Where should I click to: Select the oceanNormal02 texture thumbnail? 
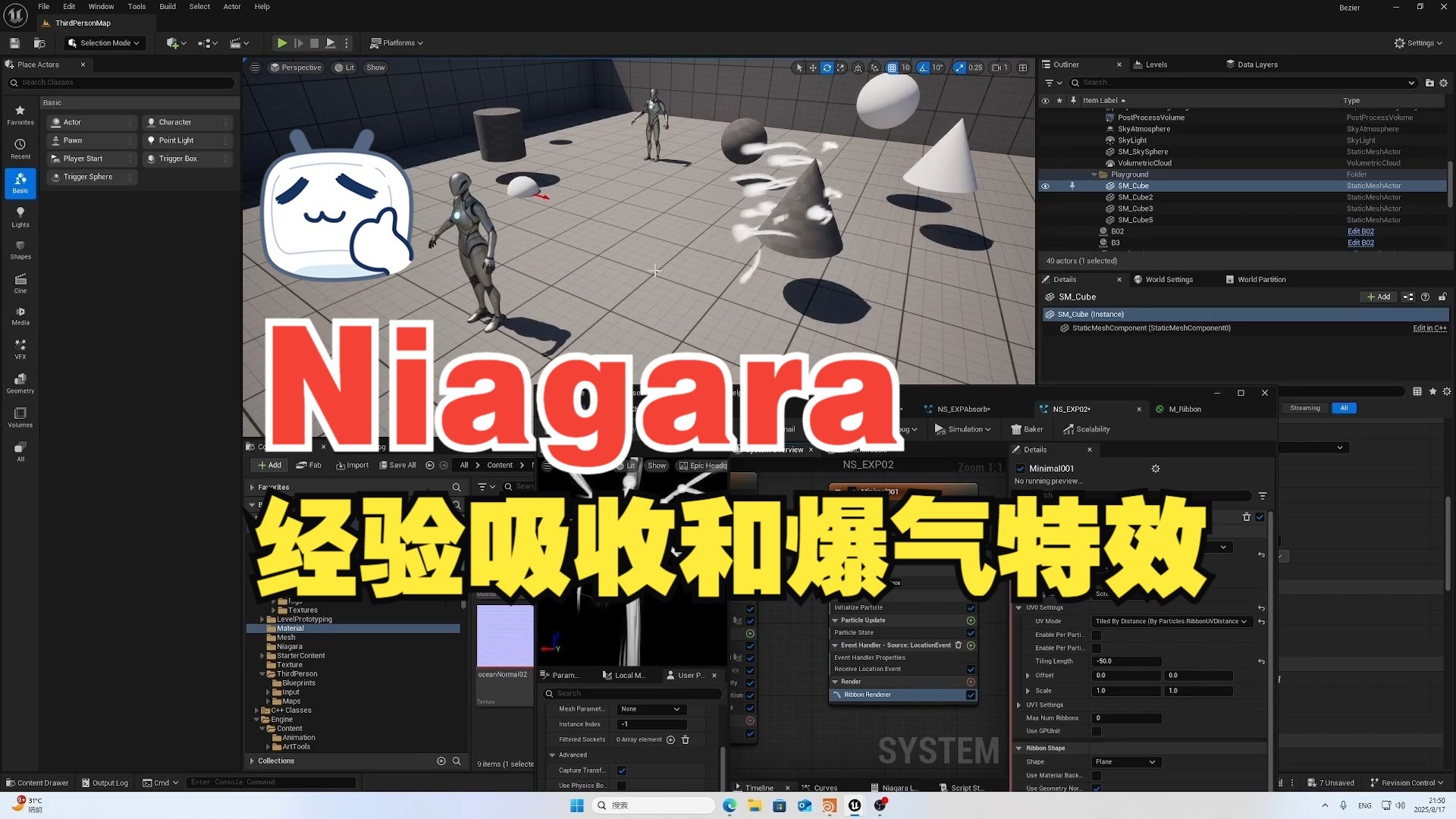pos(504,636)
